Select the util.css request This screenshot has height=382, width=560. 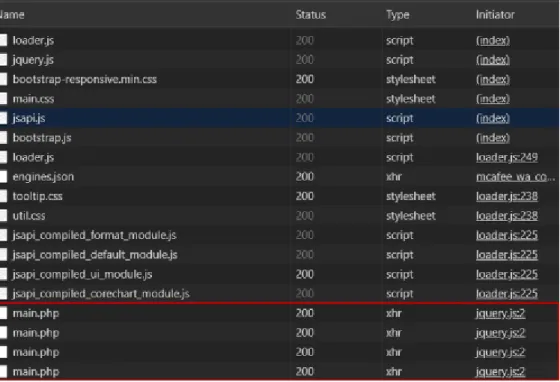click(x=29, y=216)
